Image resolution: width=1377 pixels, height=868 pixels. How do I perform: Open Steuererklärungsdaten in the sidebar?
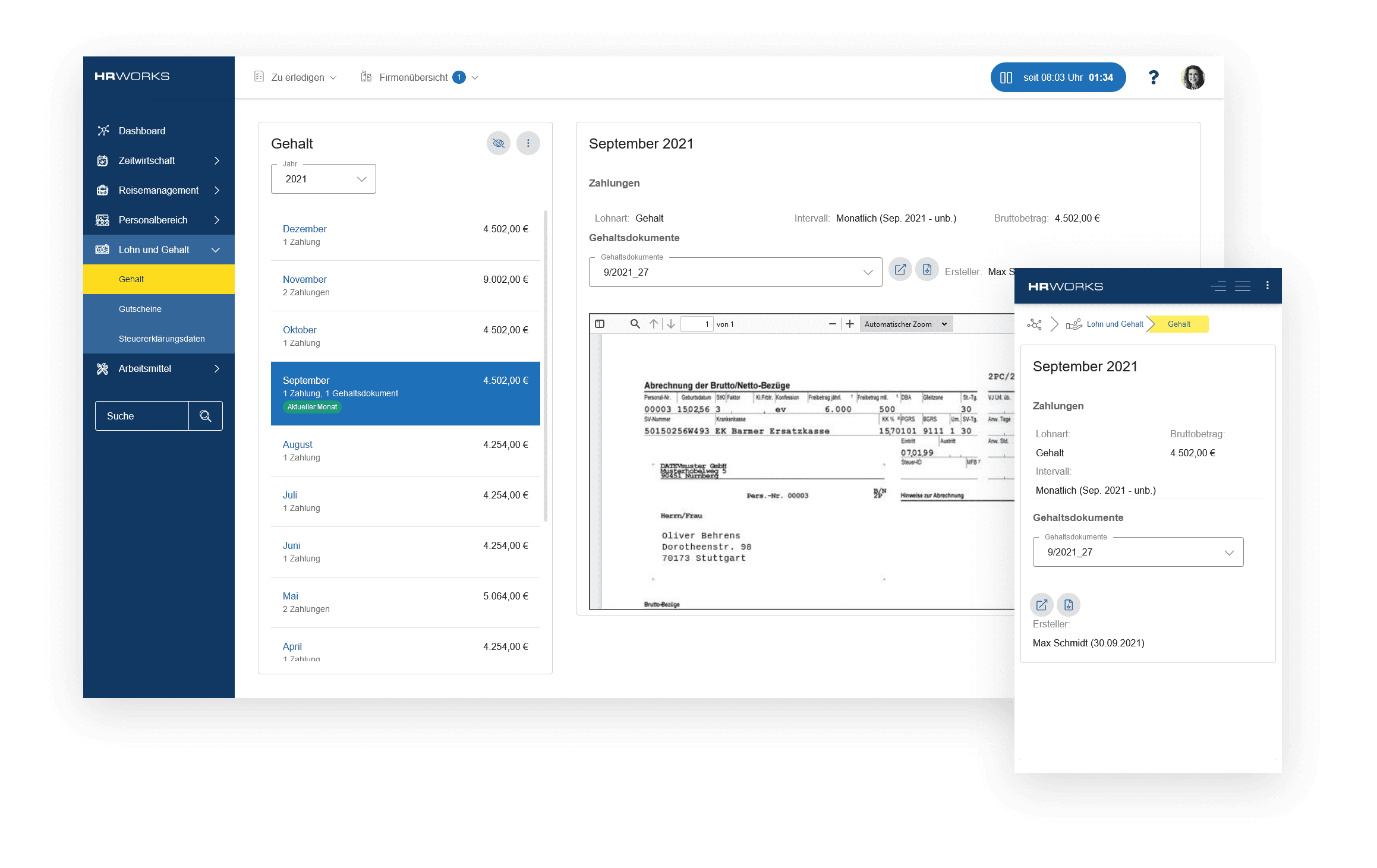click(x=161, y=338)
